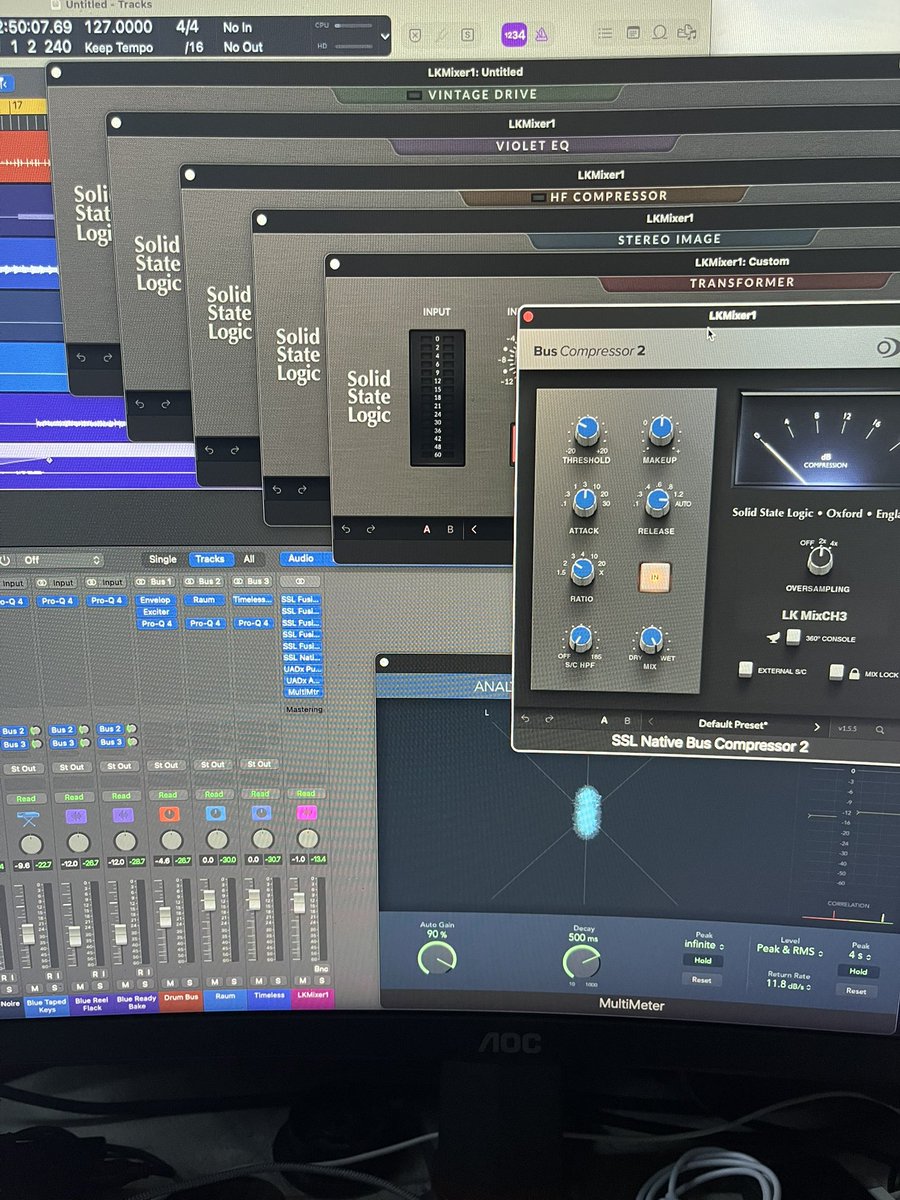Toggle the 360° CONSOLE button
This screenshot has height=1200, width=900.
[x=793, y=636]
